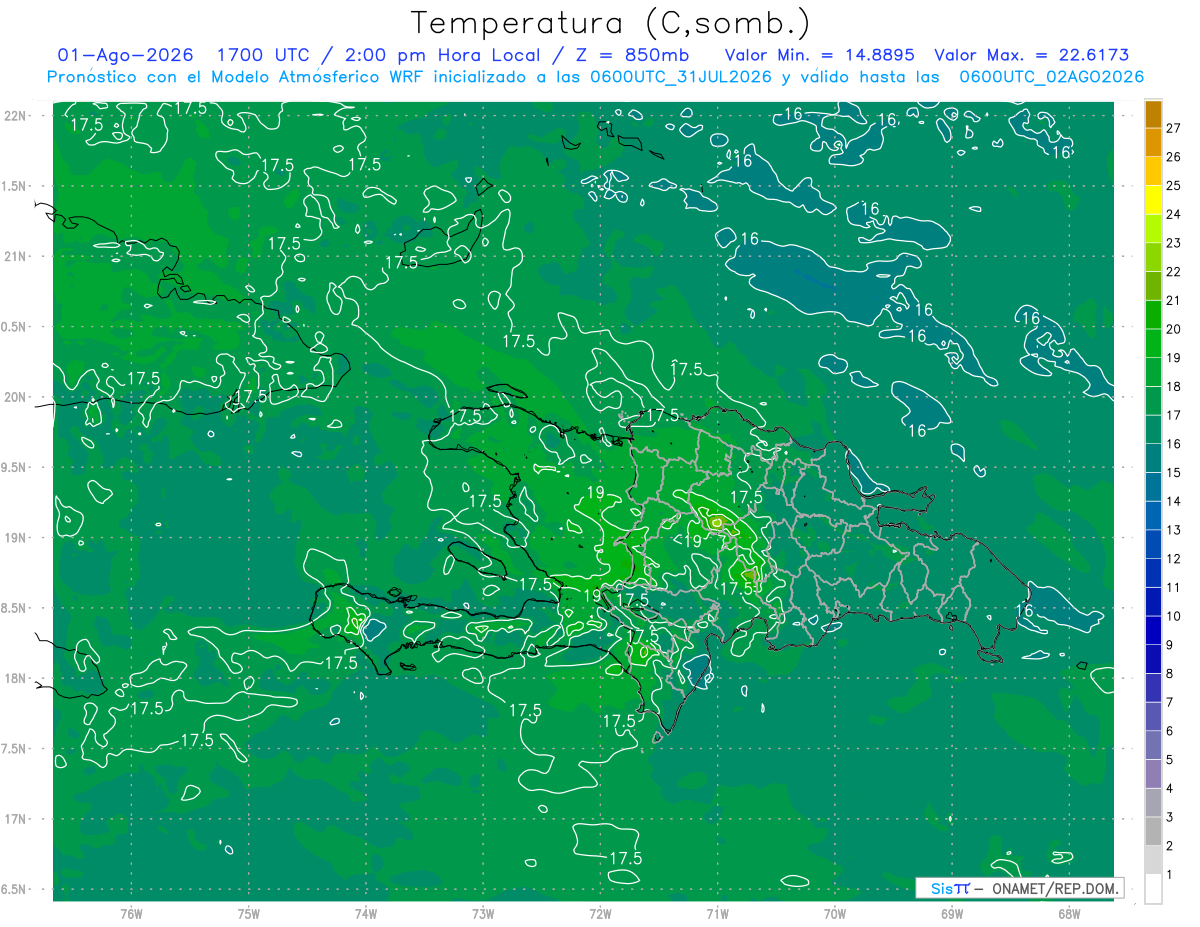Select the "Valor Min. = 14.8895" text
1200x927 pixels.
click(x=820, y=55)
